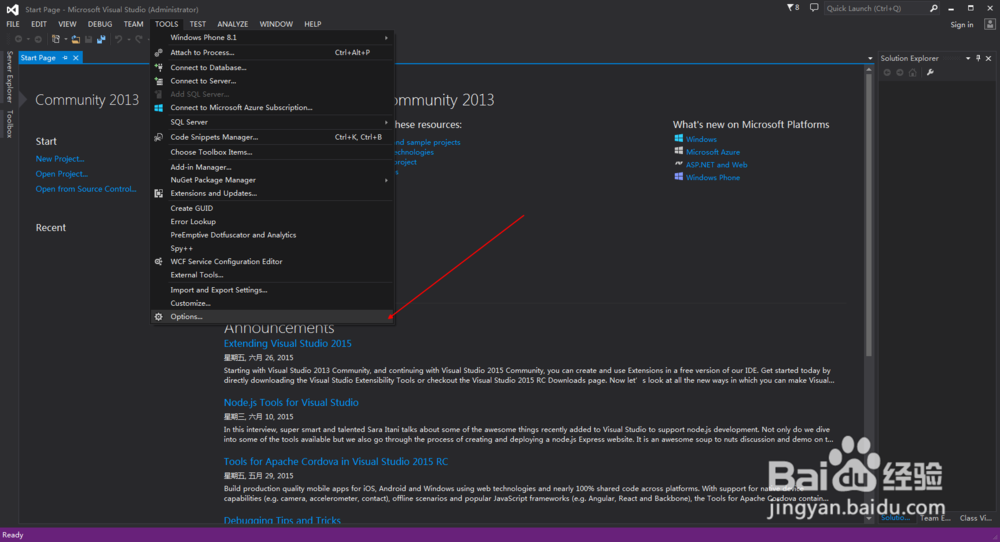Select Import and Export Settings entry
Image resolution: width=1000 pixels, height=542 pixels.
(272, 290)
